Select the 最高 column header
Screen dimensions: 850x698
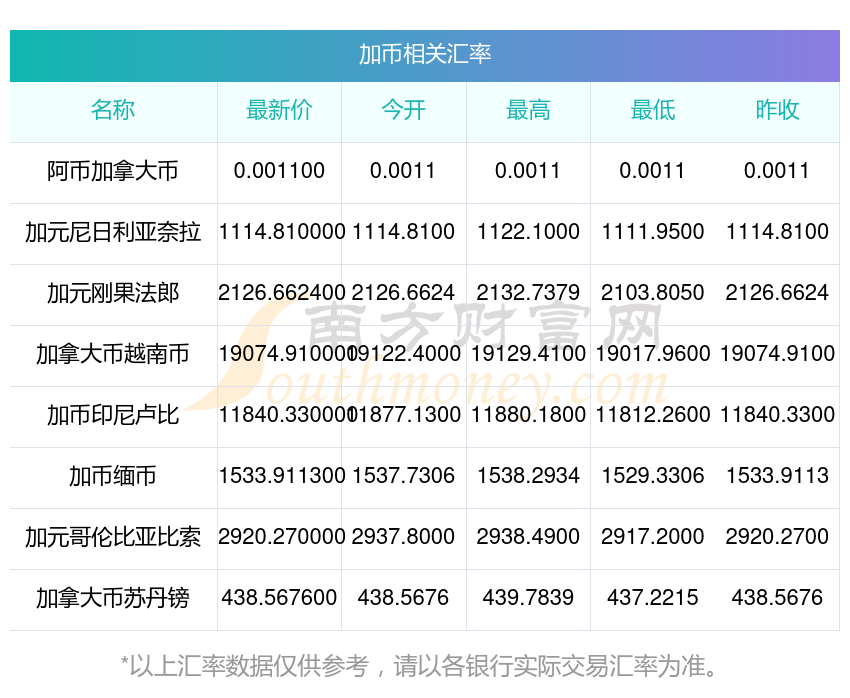click(x=528, y=110)
